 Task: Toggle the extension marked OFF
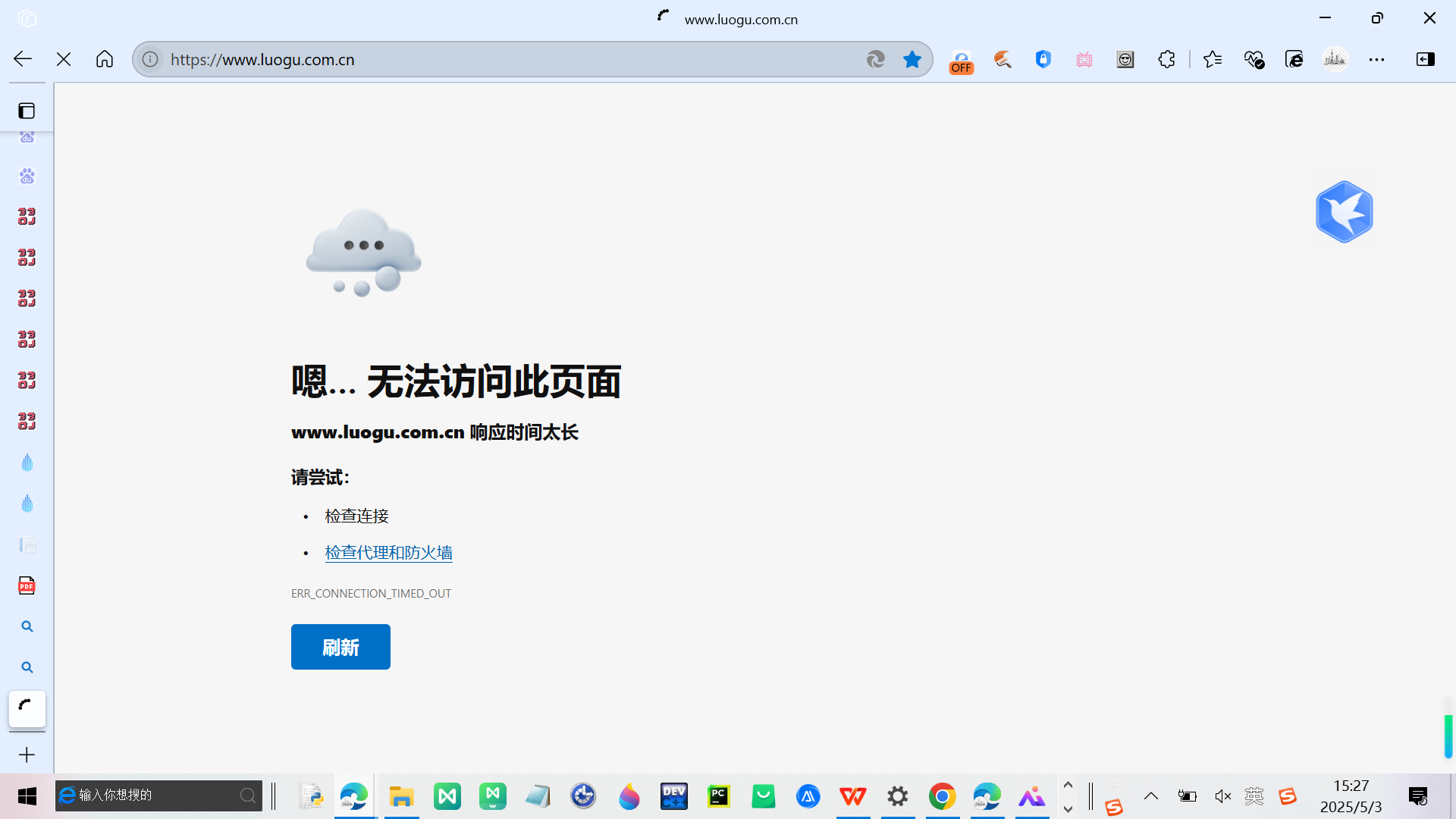coord(962,61)
